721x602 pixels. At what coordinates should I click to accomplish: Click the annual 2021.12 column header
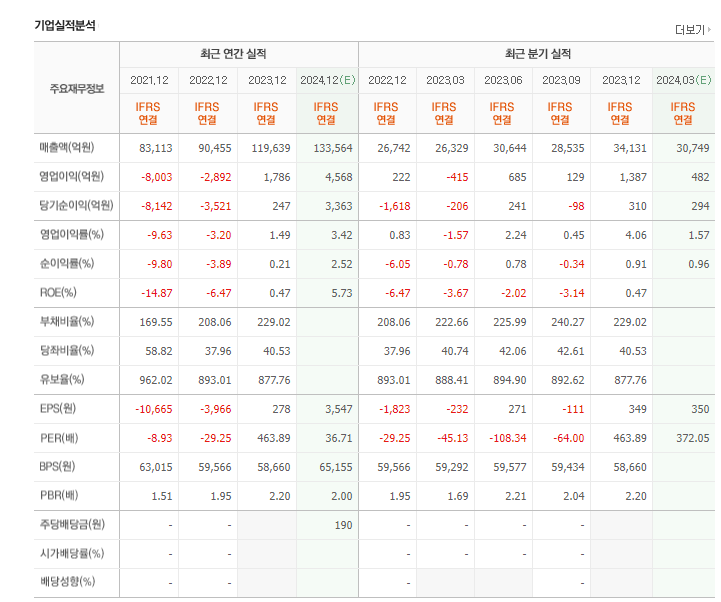(x=149, y=80)
